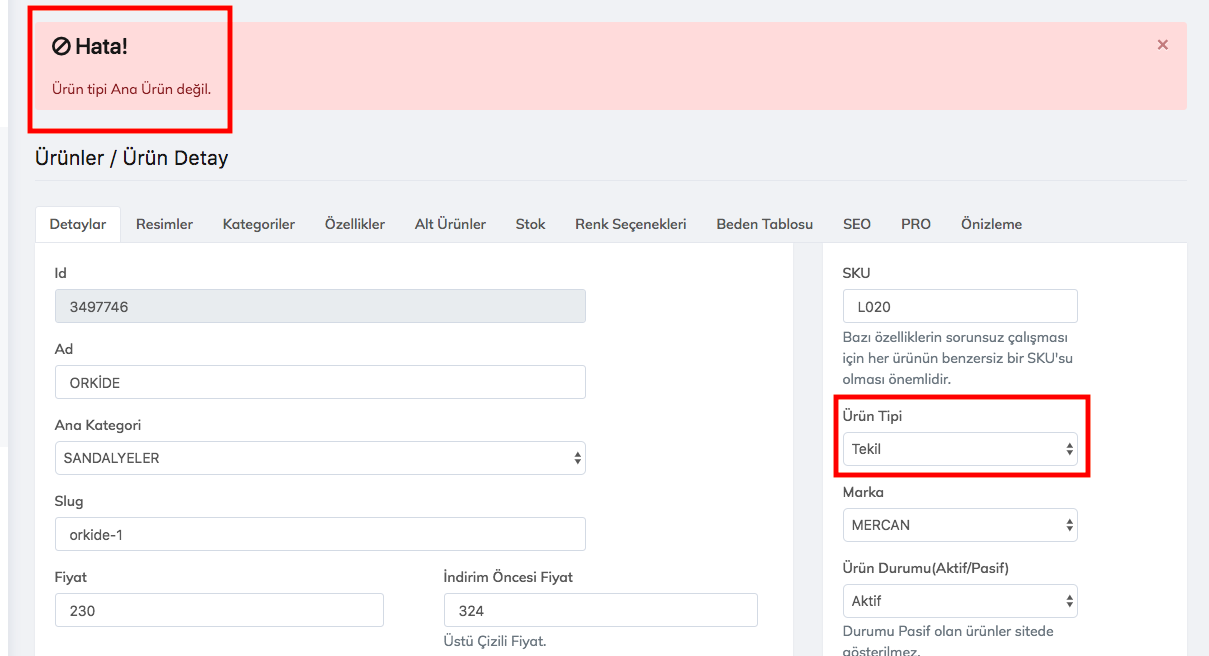Image resolution: width=1209 pixels, height=656 pixels.
Task: Open the Alt Ürünler tab
Action: click(450, 224)
